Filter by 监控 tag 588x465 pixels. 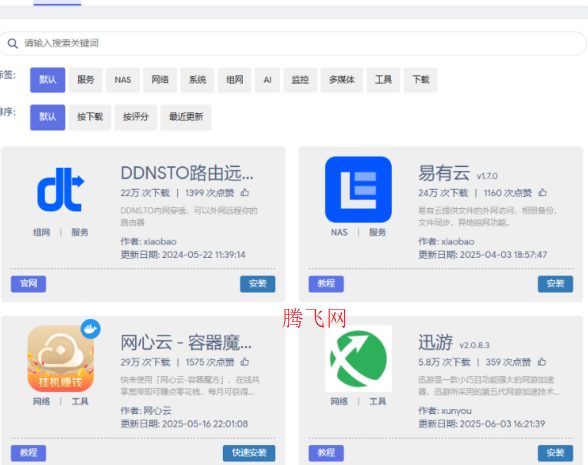tap(300, 80)
